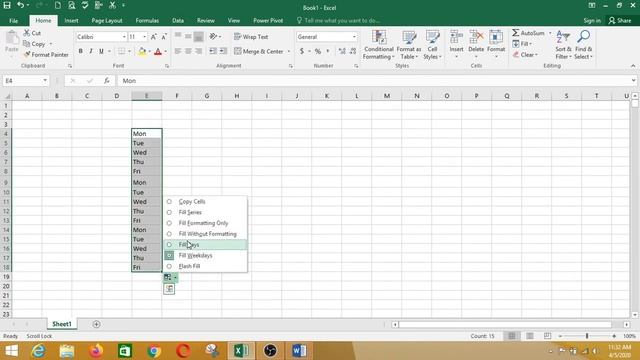Click the Fill Color bucket icon
Screen dimensions: 640x360
coord(142,51)
